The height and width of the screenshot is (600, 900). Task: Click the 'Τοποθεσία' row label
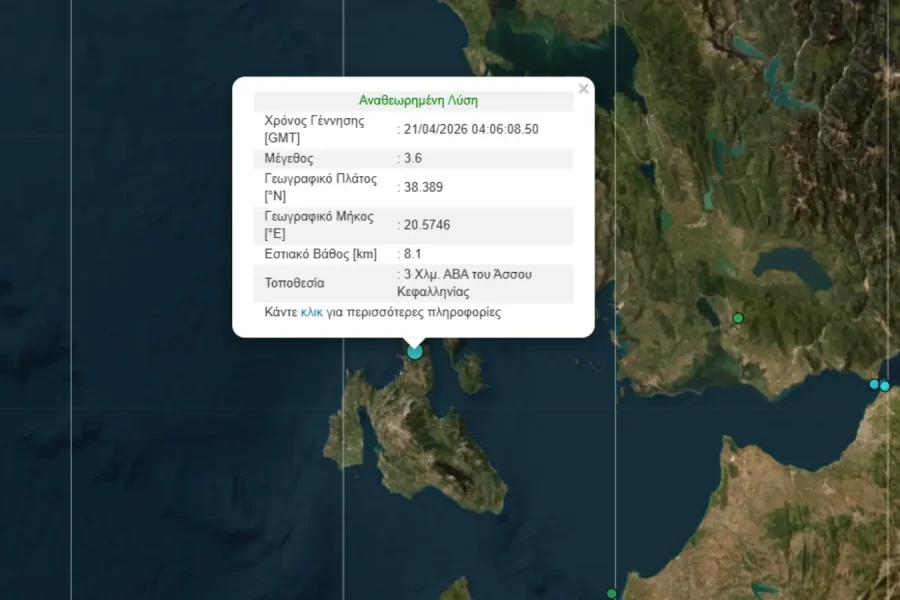click(294, 283)
